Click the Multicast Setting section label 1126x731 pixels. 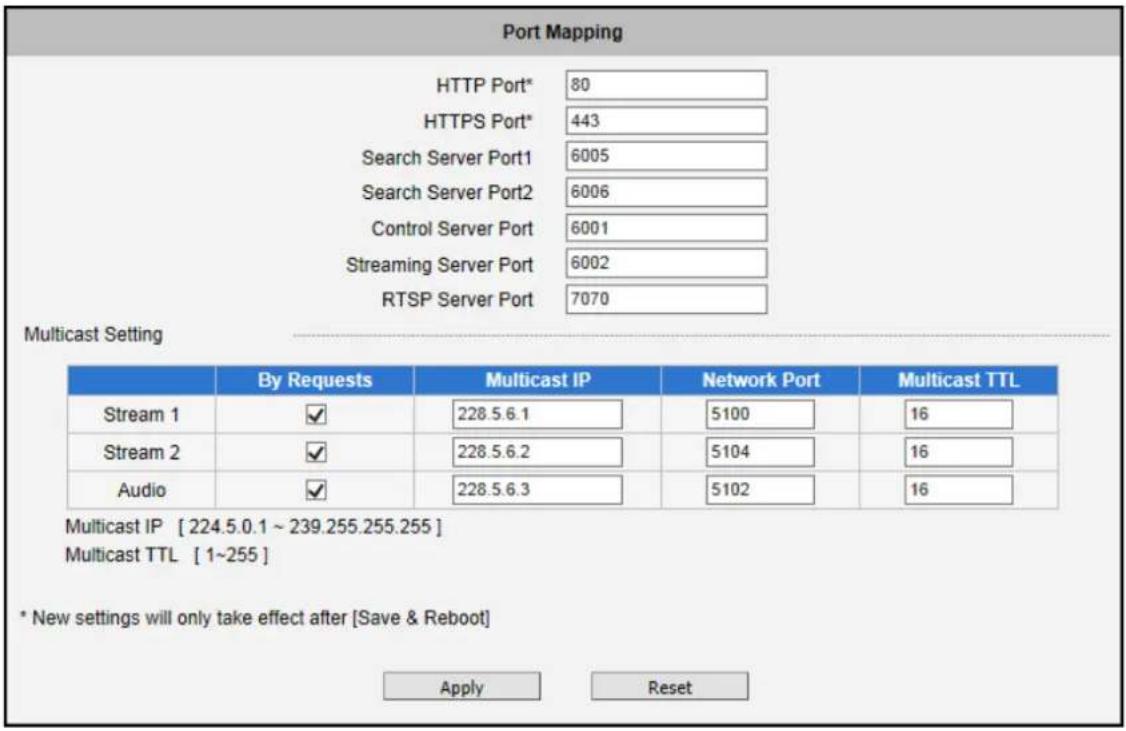pos(93,334)
